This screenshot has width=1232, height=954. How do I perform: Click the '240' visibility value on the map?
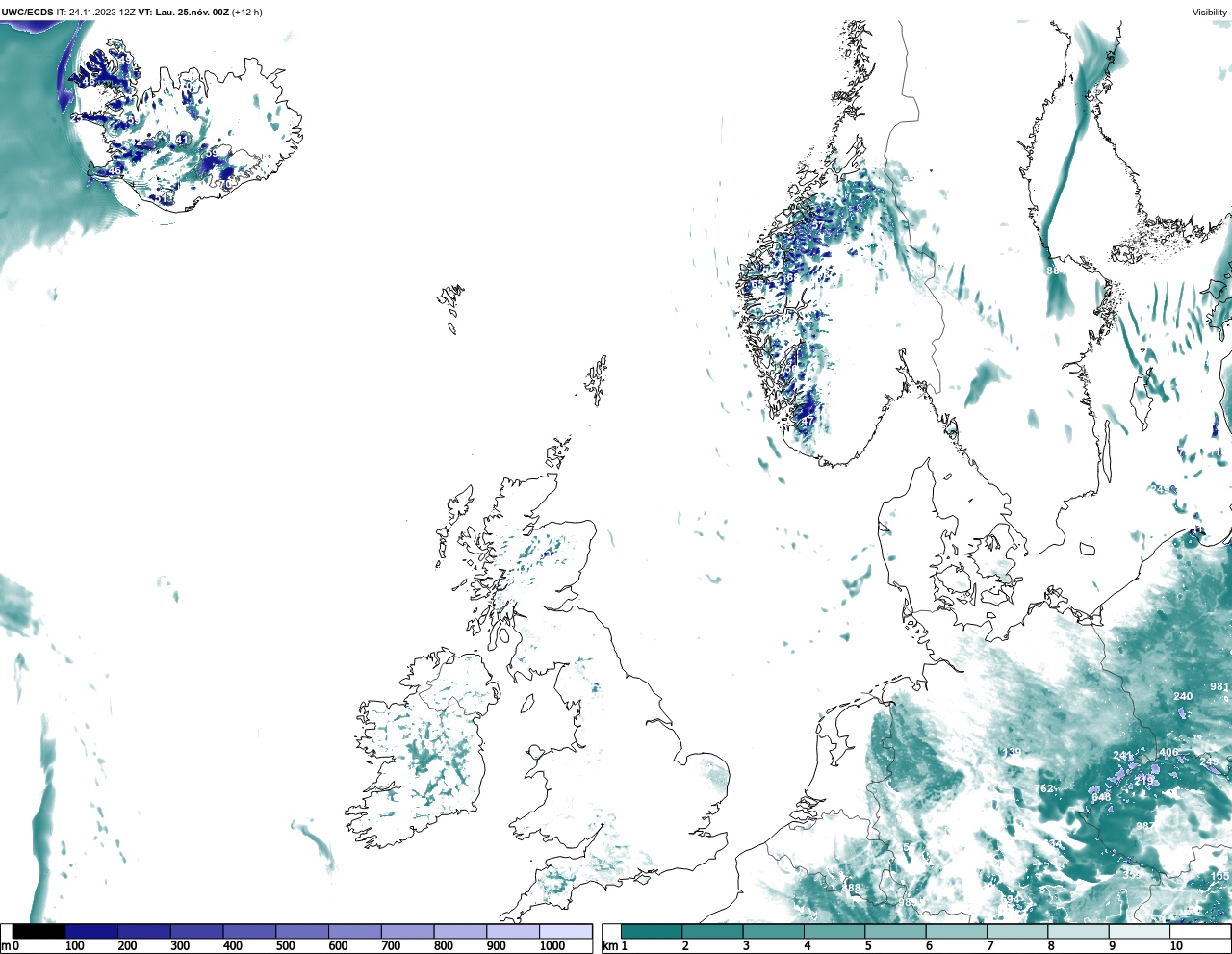point(1183,696)
